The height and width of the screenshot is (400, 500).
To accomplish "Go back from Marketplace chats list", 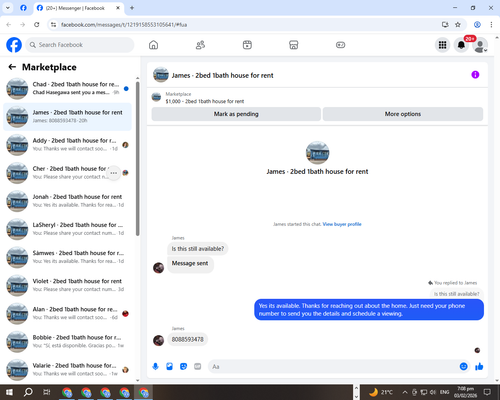I will click(12, 67).
